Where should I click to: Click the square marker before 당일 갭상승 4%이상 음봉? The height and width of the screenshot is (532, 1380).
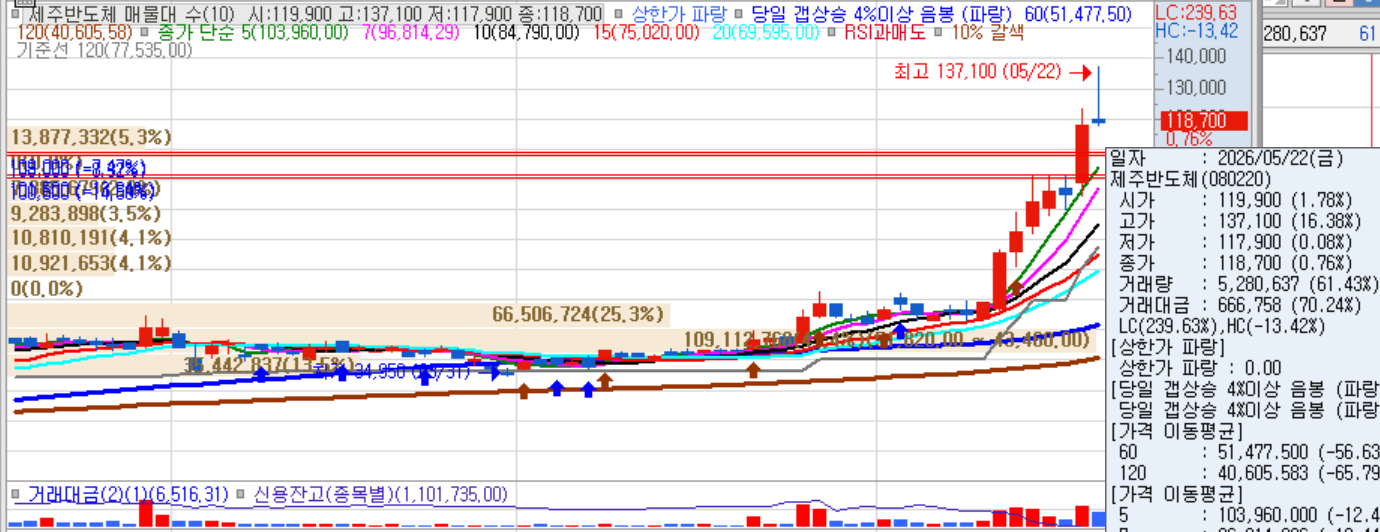(737, 15)
